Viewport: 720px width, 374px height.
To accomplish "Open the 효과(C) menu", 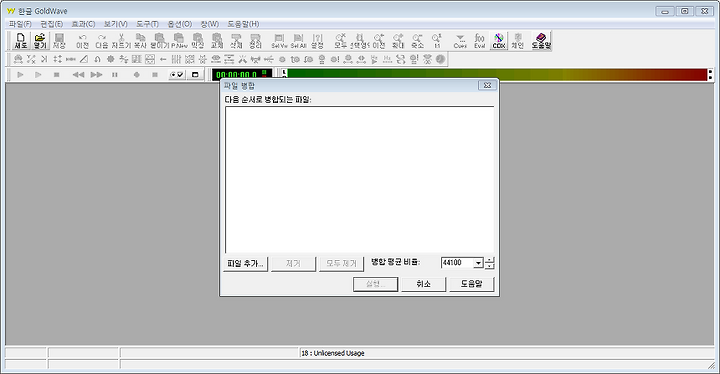I will [83, 24].
